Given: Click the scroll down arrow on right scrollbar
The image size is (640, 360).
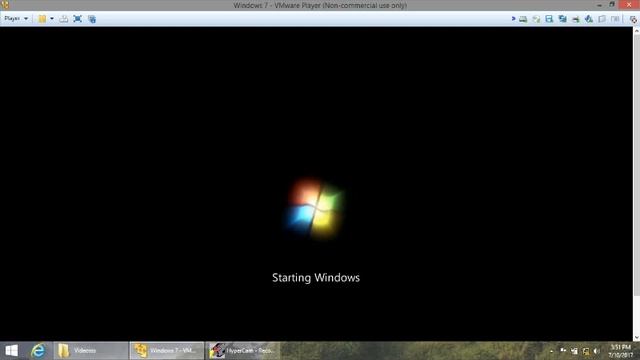Looking at the screenshot, I should (x=636, y=337).
